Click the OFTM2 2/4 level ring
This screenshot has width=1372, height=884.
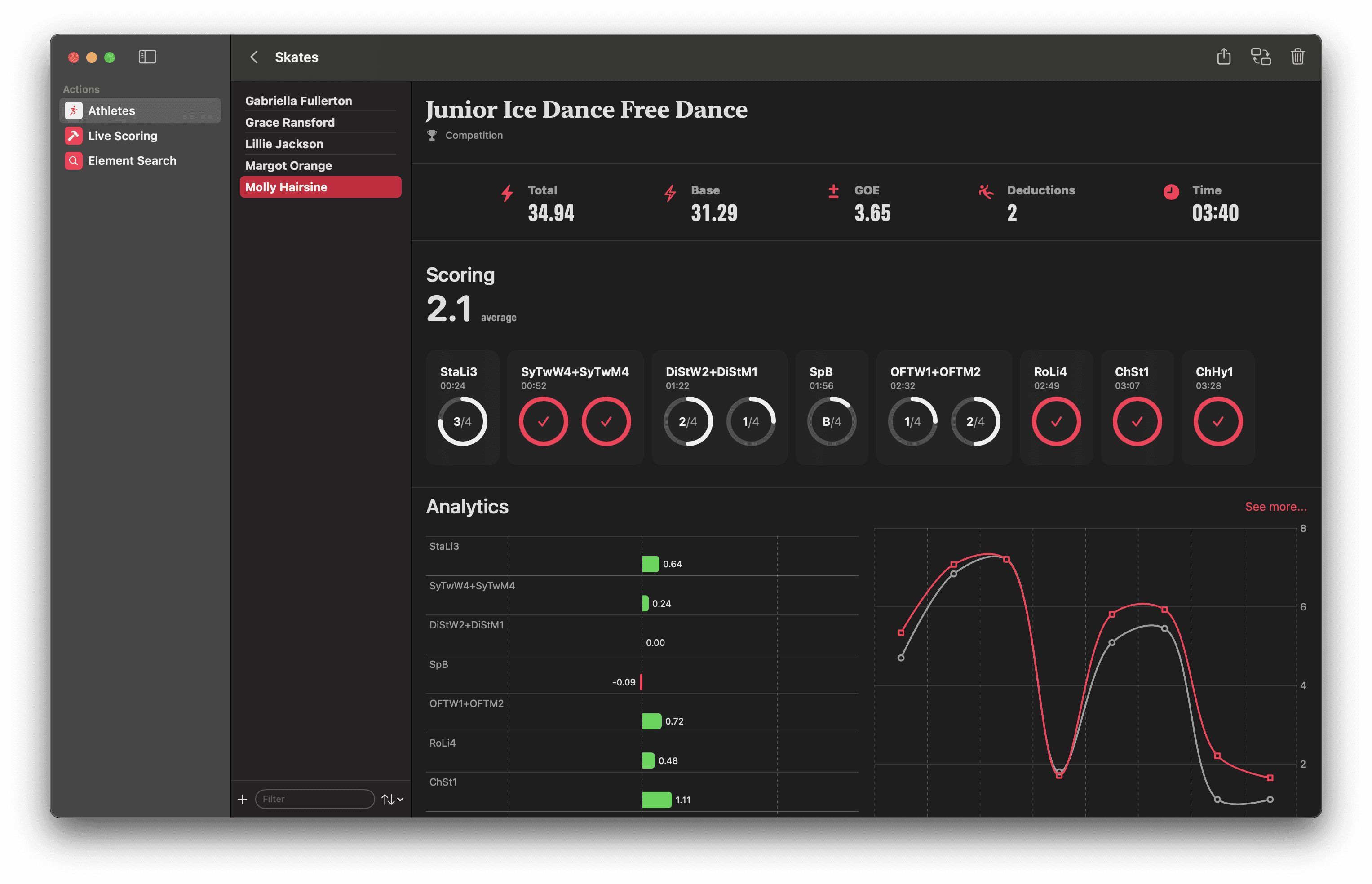click(x=975, y=422)
